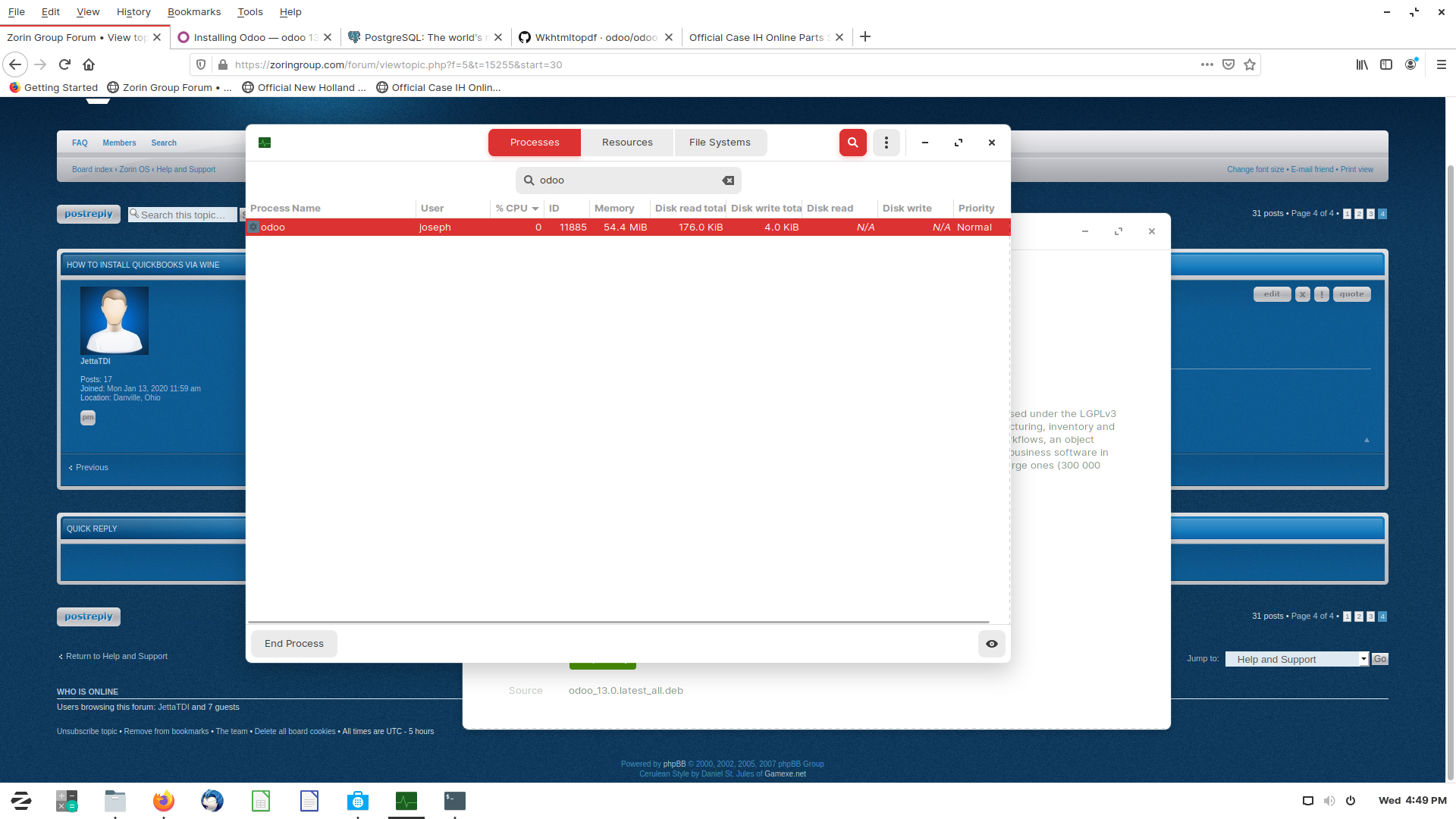Click the End Process button
Screen dimensions: 1456x819
(294, 644)
